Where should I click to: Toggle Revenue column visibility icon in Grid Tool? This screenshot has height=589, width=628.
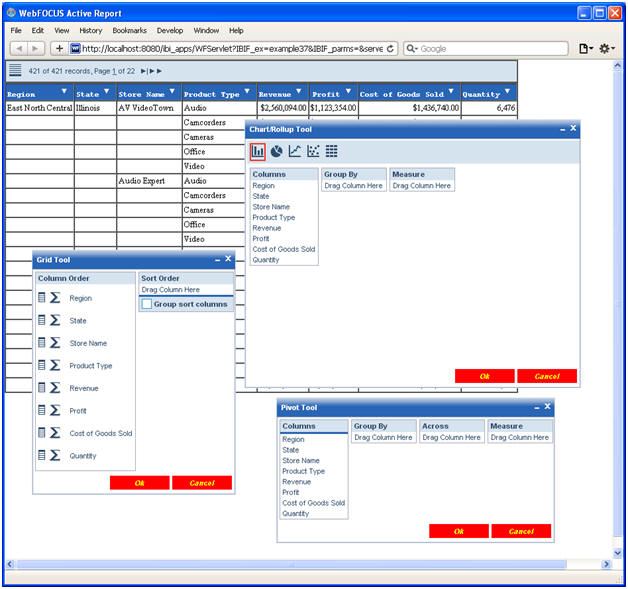(x=42, y=387)
